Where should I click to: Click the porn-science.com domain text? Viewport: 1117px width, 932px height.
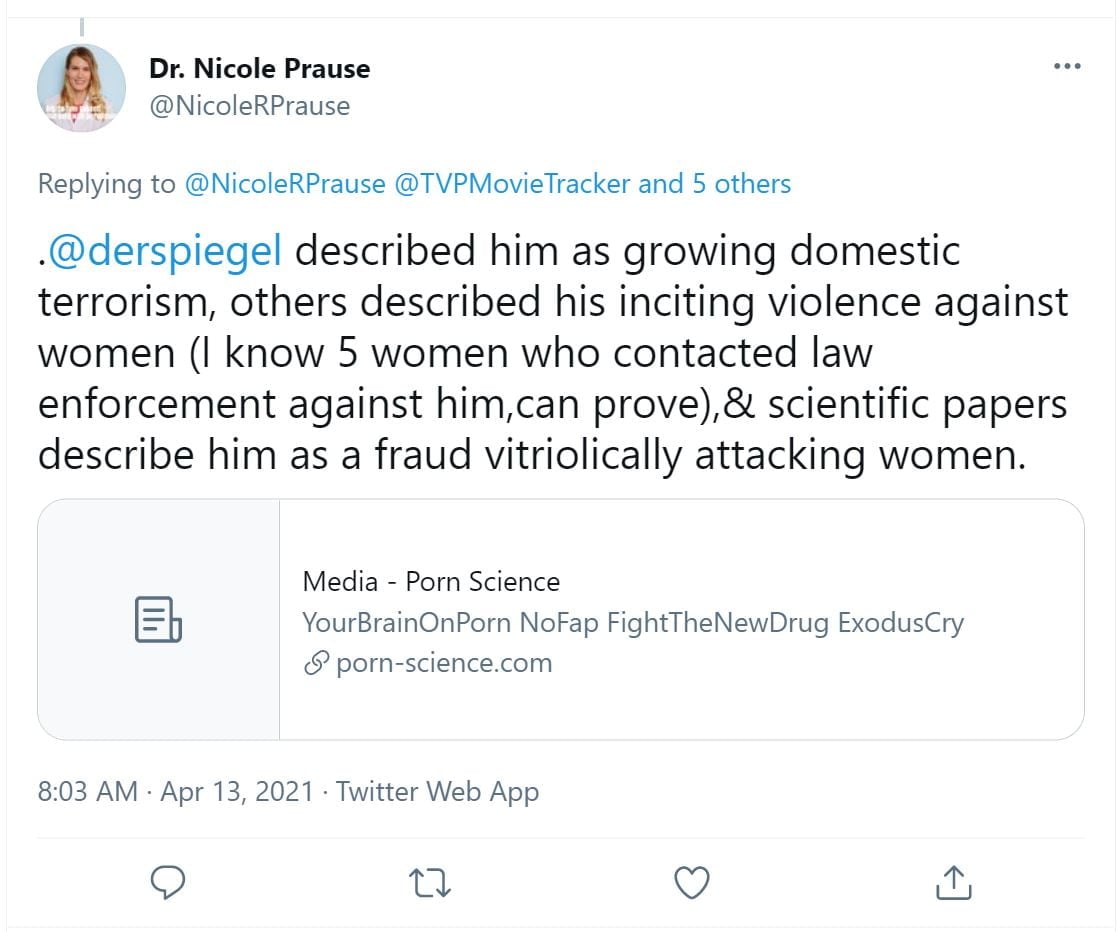[444, 663]
